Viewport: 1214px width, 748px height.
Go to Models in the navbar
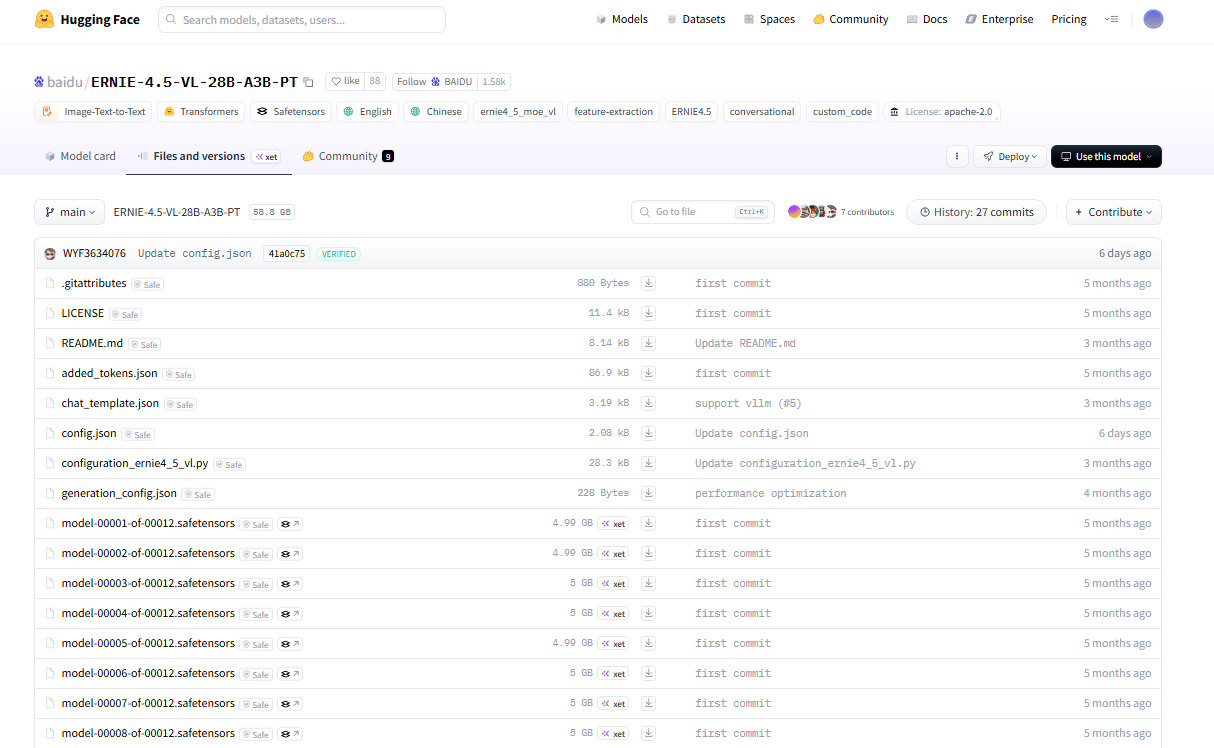pyautogui.click(x=622, y=19)
